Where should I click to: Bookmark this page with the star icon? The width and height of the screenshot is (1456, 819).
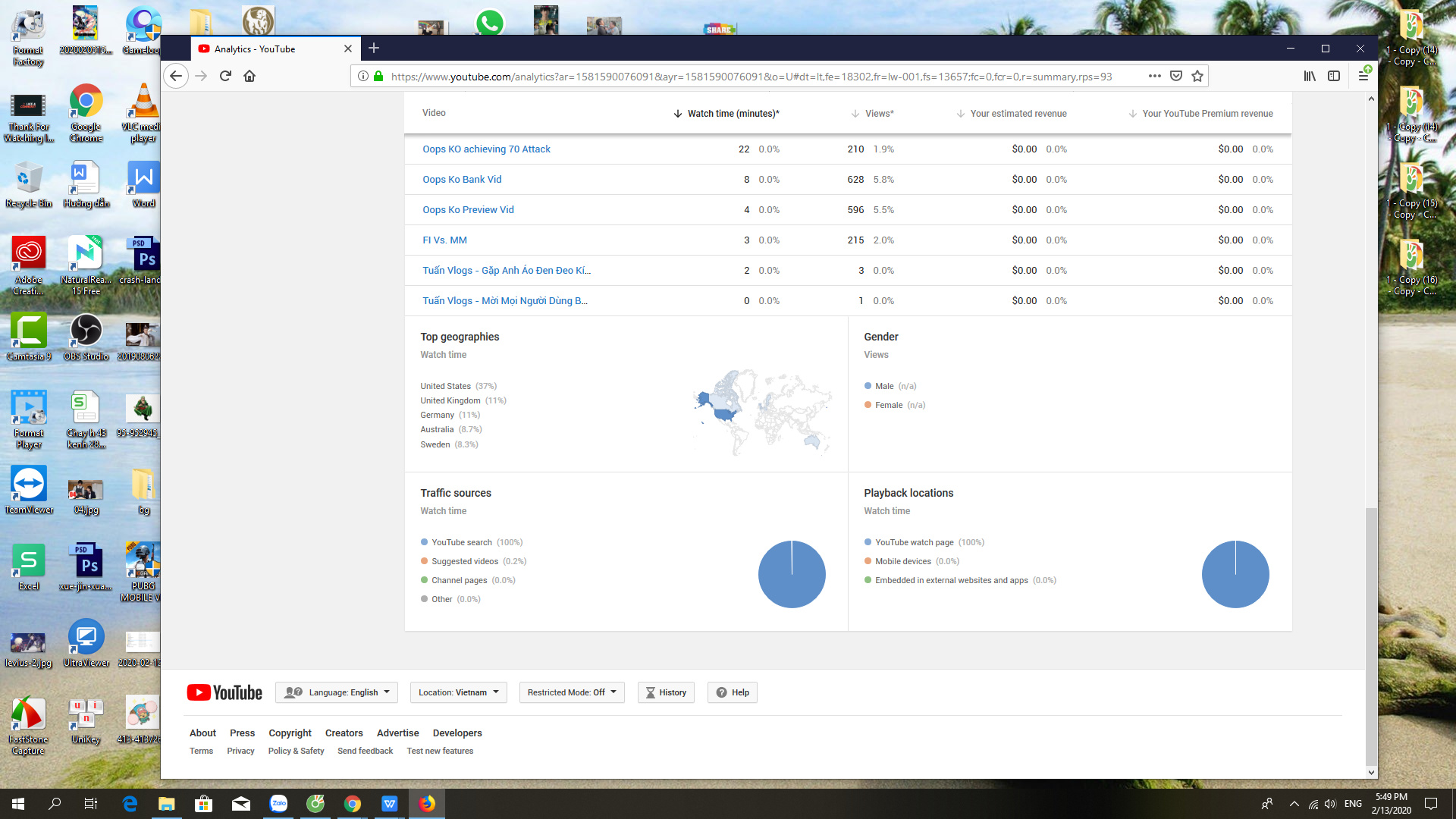point(1197,76)
